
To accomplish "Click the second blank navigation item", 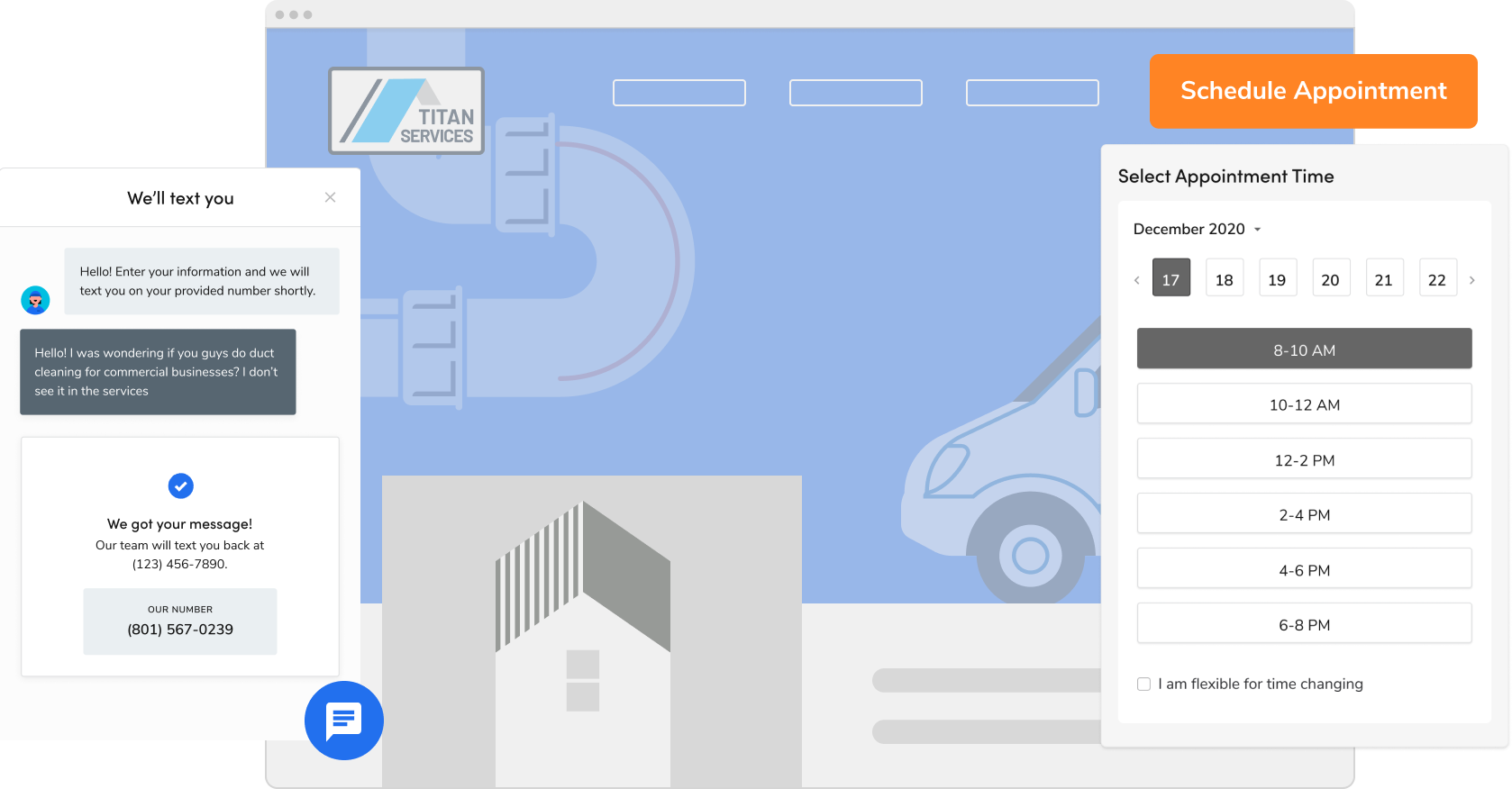I will click(856, 93).
